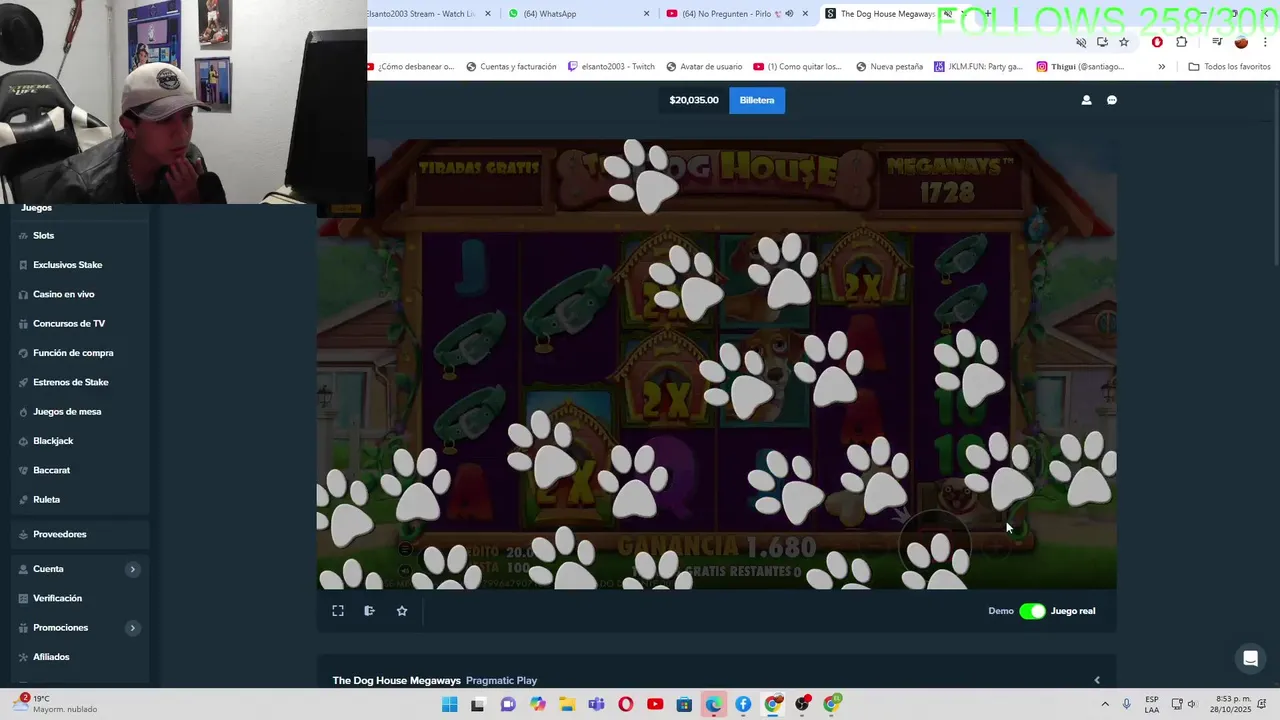Open Avatar de usuario bookmark

(x=704, y=67)
